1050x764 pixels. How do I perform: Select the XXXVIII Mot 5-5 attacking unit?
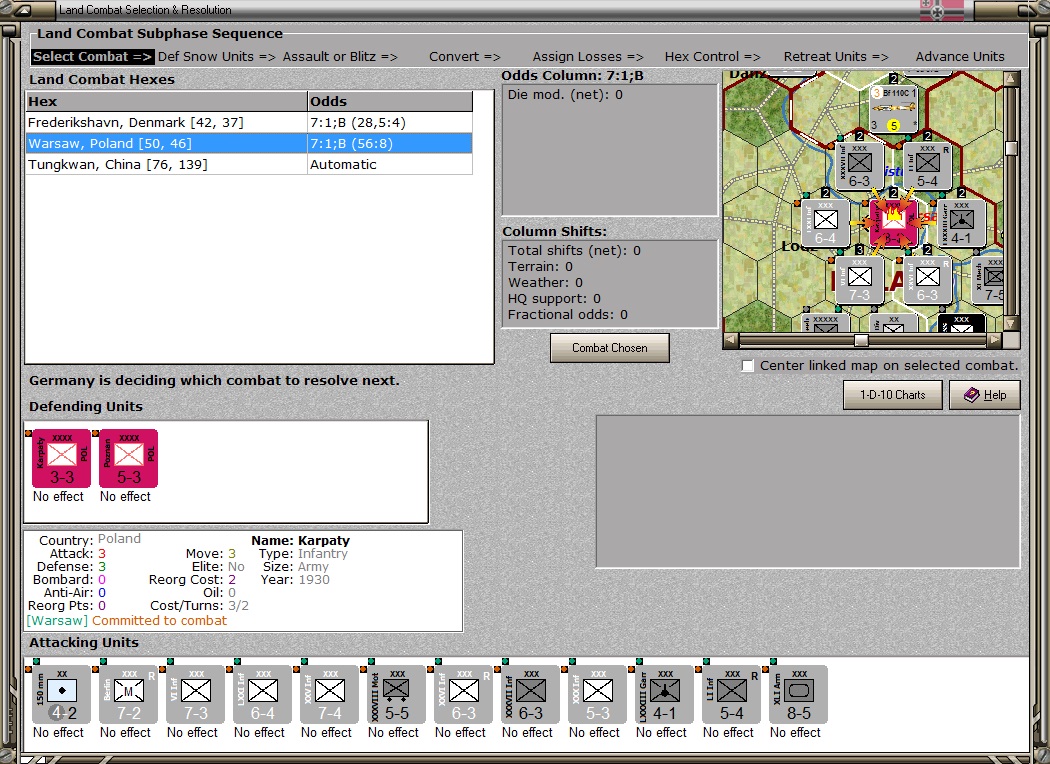click(x=396, y=694)
